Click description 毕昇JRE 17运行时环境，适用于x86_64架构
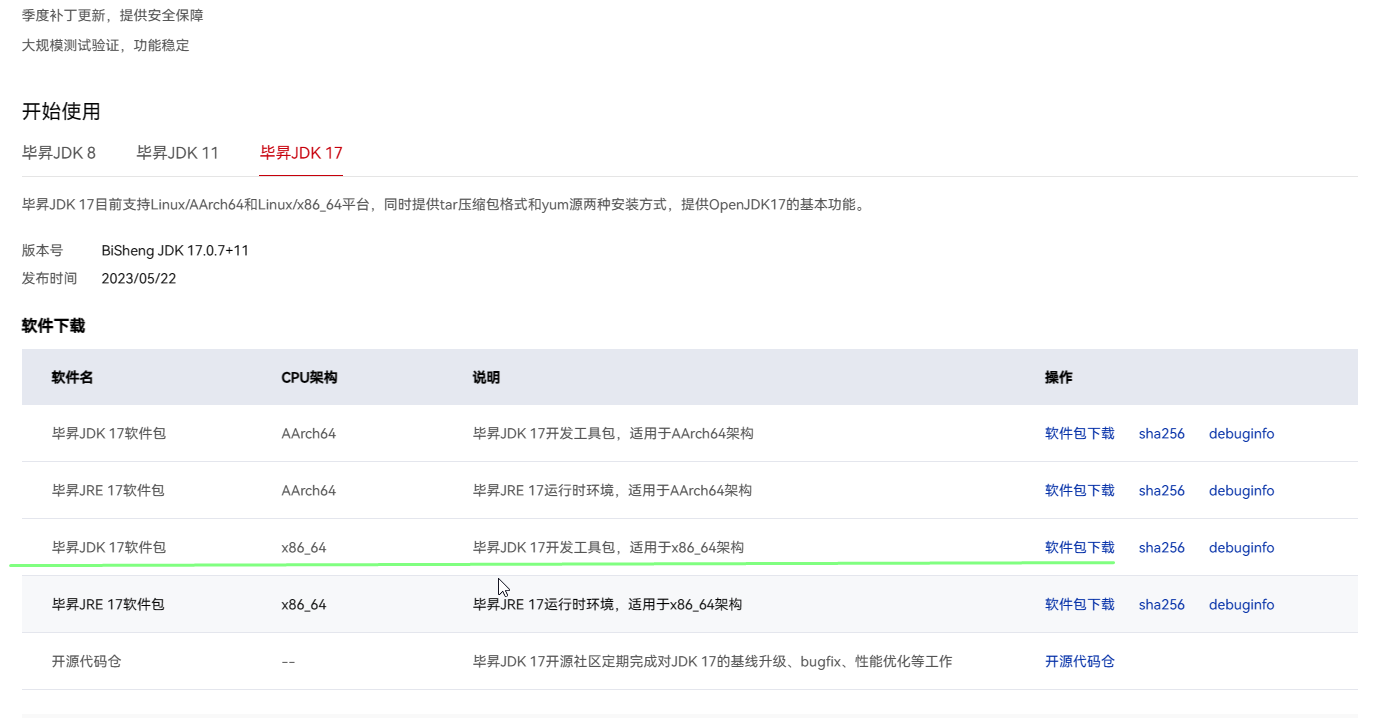The width and height of the screenshot is (1380, 718). (x=607, y=605)
